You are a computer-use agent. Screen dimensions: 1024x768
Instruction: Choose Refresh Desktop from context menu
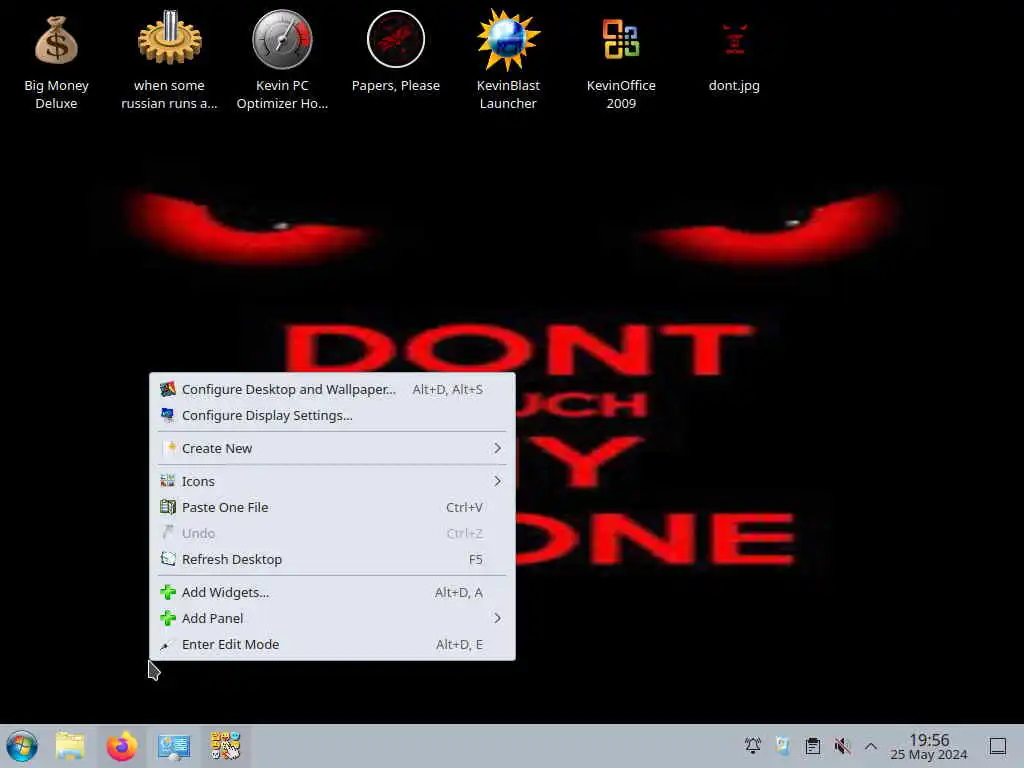click(332, 560)
